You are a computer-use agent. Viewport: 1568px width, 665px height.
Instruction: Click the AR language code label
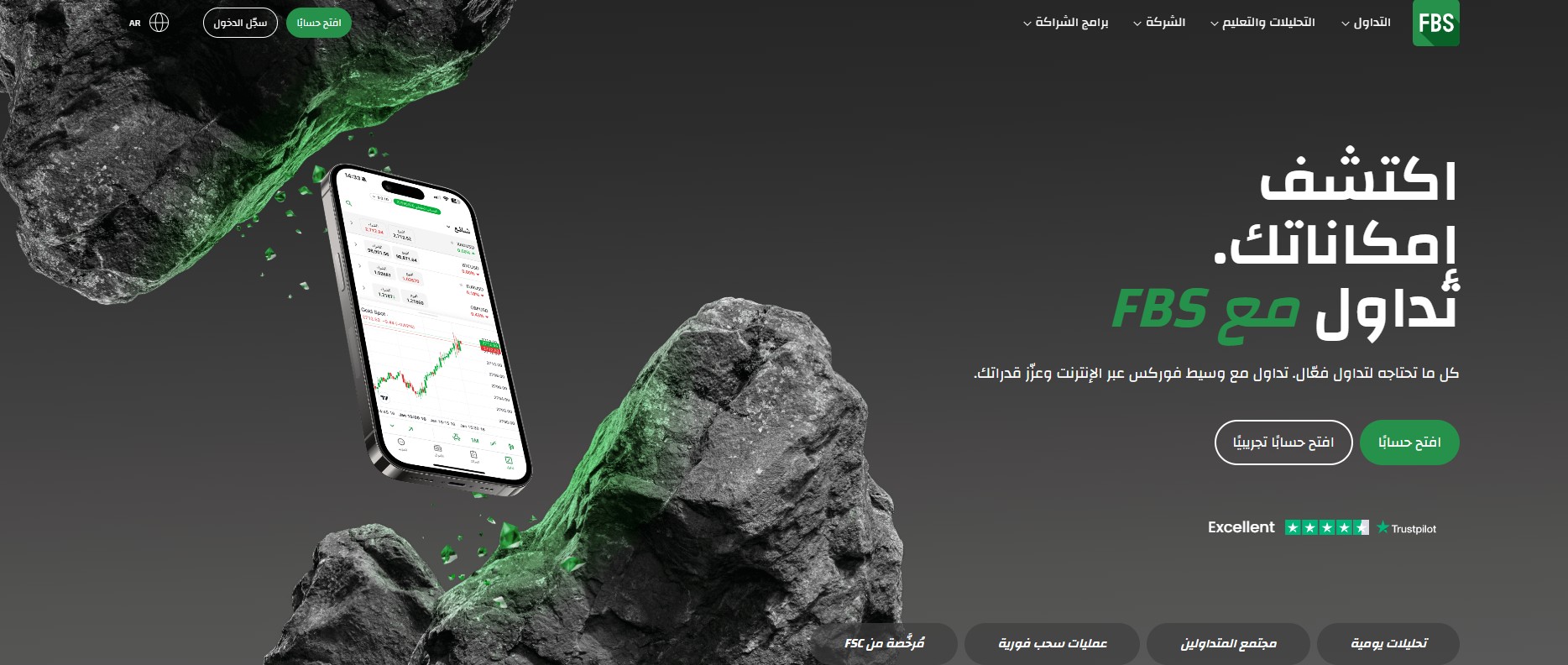[x=135, y=24]
